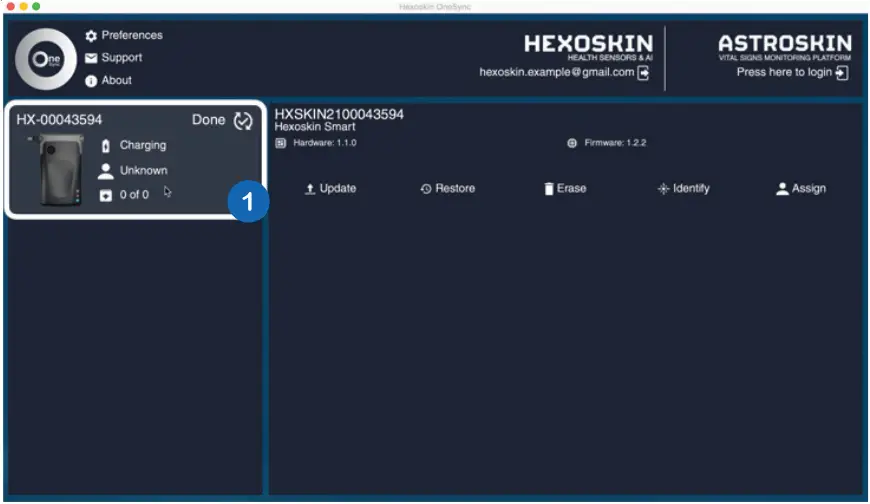870x504 pixels.
Task: Click the green macOS zoom window button
Action: pyautogui.click(x=36, y=6)
